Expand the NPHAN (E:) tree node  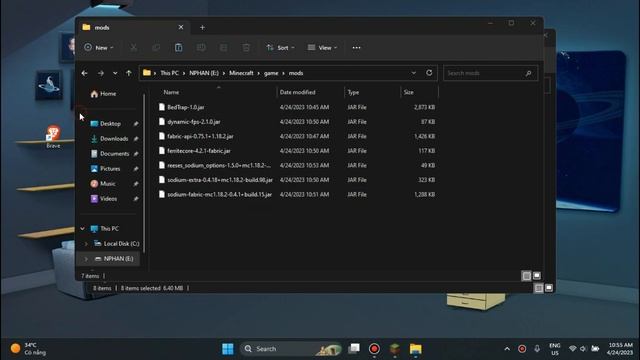[x=86, y=259]
